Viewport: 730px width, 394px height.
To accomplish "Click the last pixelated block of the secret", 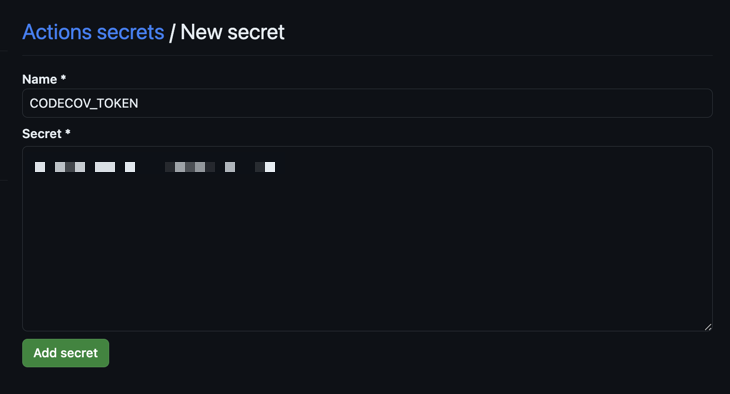I will coord(270,167).
